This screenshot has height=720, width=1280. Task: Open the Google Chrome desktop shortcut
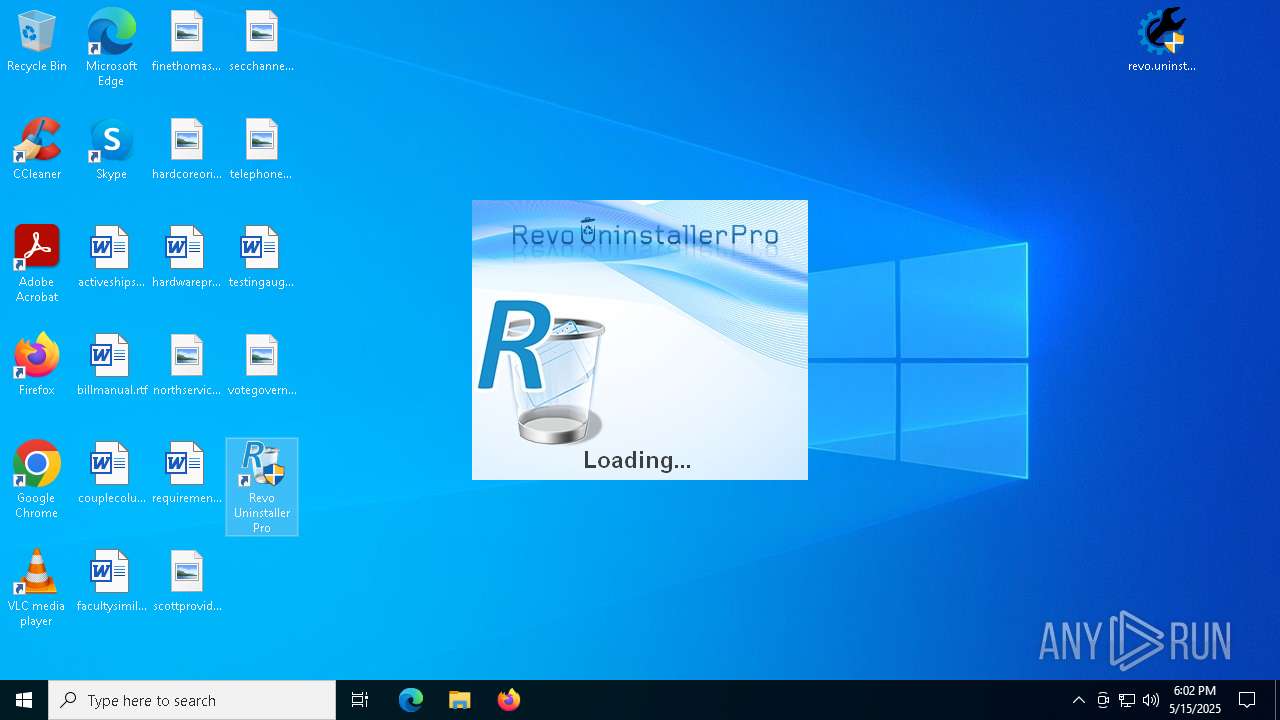coord(37,480)
